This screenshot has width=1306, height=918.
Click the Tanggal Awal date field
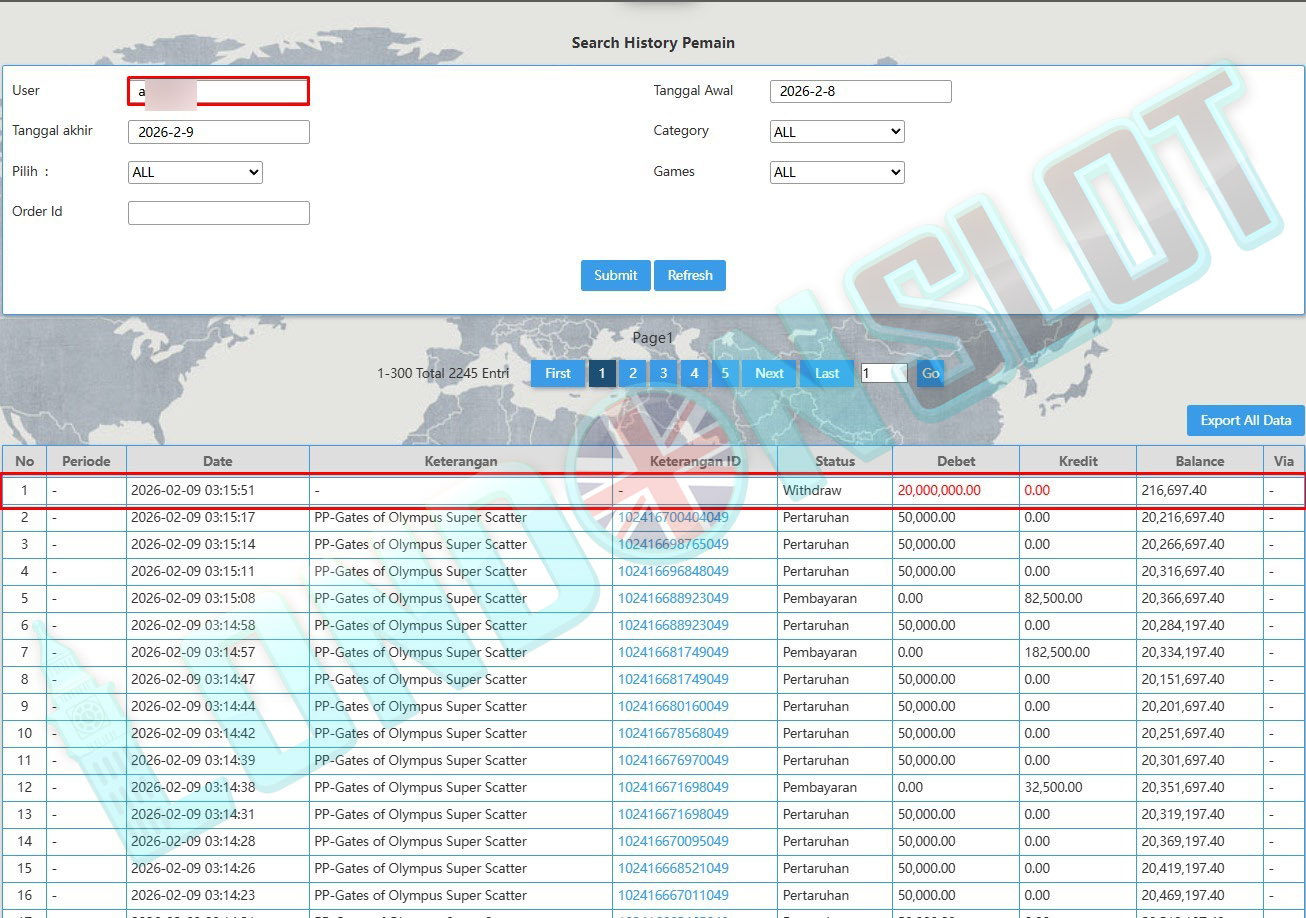pos(860,91)
